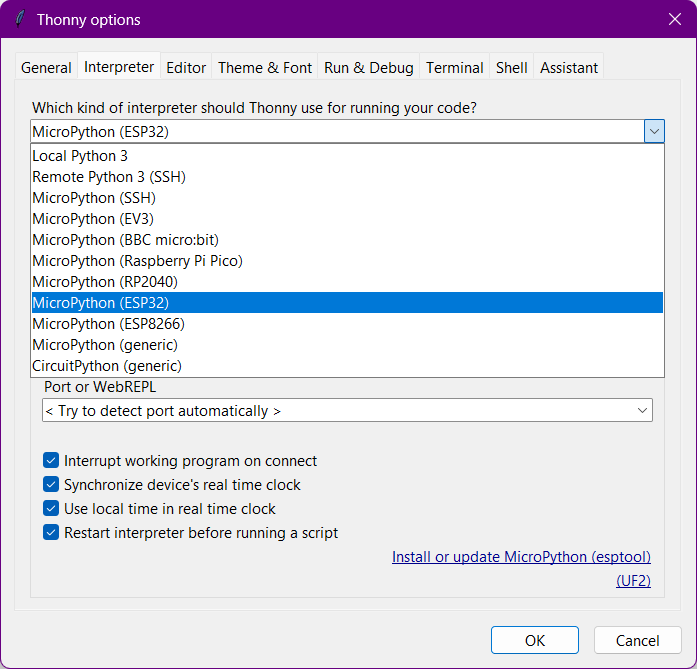Open Install or update MicroPython (esptool) link
This screenshot has height=669, width=697.
tap(521, 557)
